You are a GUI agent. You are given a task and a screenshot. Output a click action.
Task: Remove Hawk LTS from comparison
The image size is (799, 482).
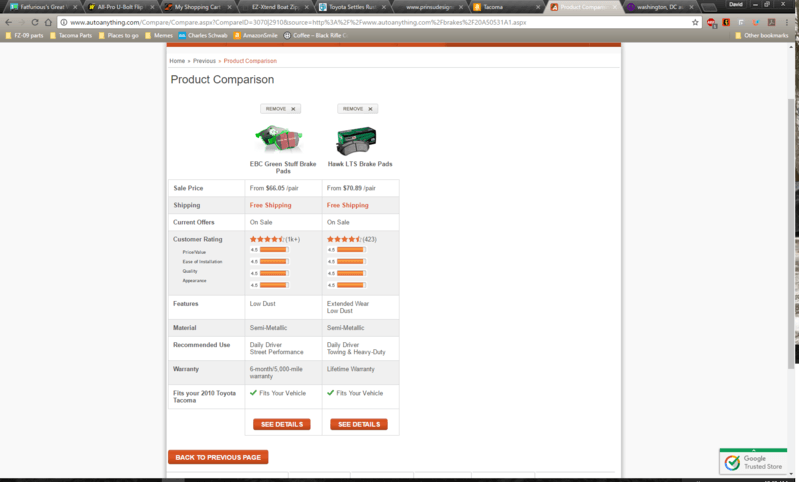point(358,109)
